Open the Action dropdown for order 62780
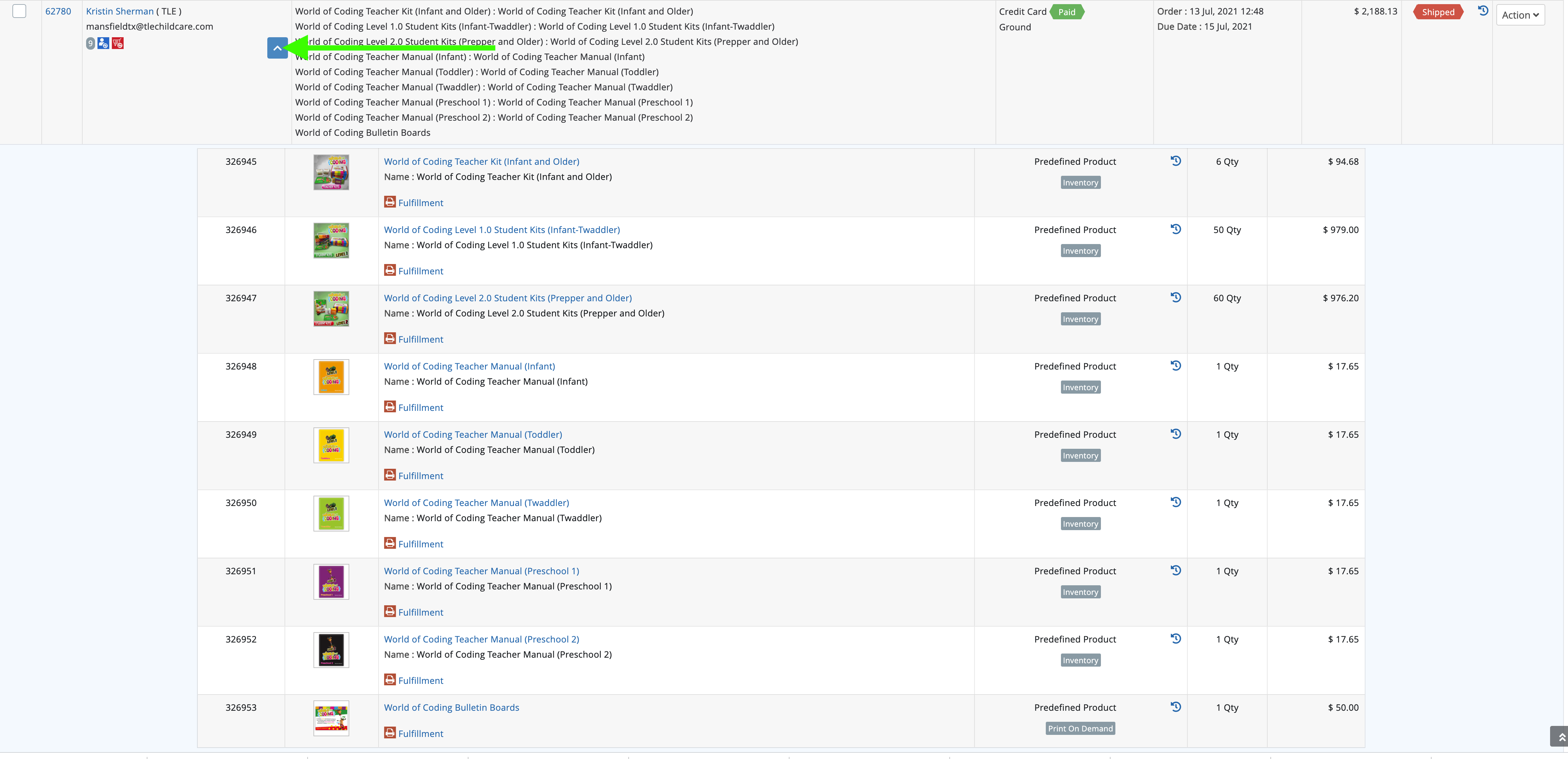The height and width of the screenshot is (759, 1568). [1520, 15]
